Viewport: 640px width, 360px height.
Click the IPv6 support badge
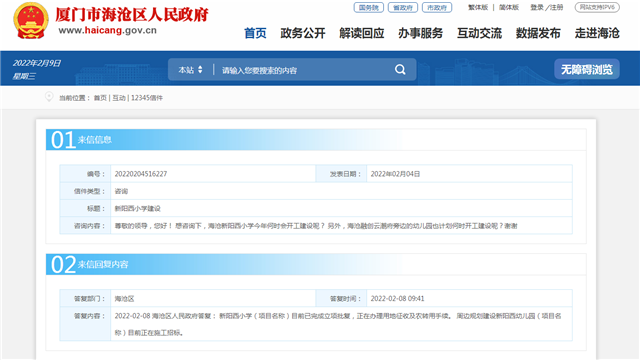click(x=597, y=7)
